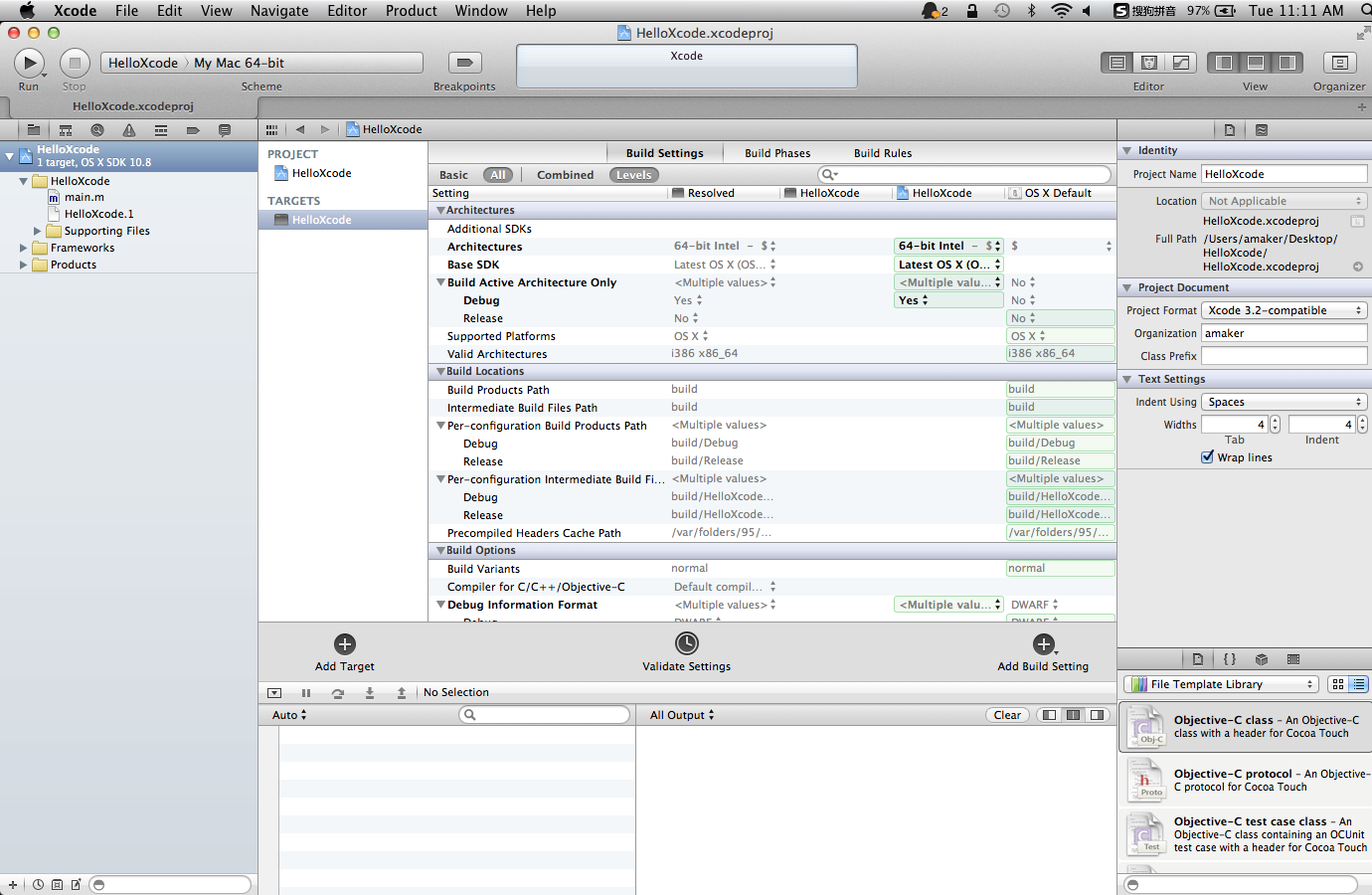This screenshot has width=1372, height=895.
Task: Click Step Into in debug bar
Action: [x=370, y=693]
